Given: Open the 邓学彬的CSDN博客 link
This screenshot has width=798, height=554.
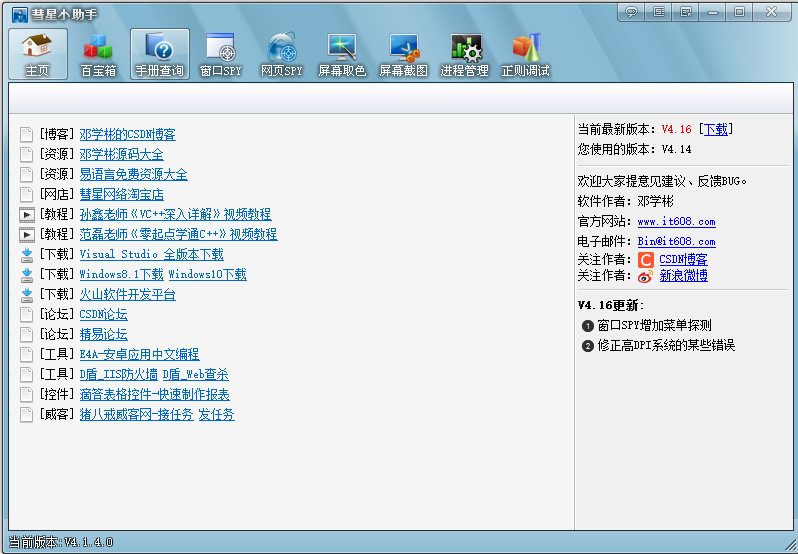Looking at the screenshot, I should click(128, 134).
